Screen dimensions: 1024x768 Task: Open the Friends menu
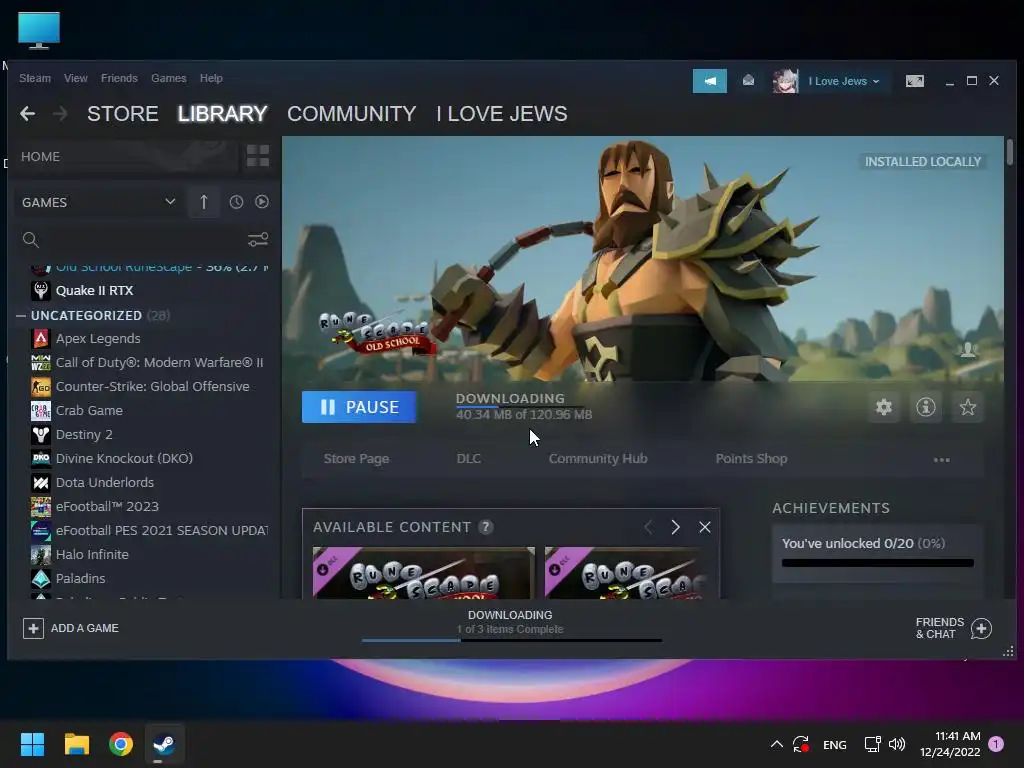[x=119, y=78]
